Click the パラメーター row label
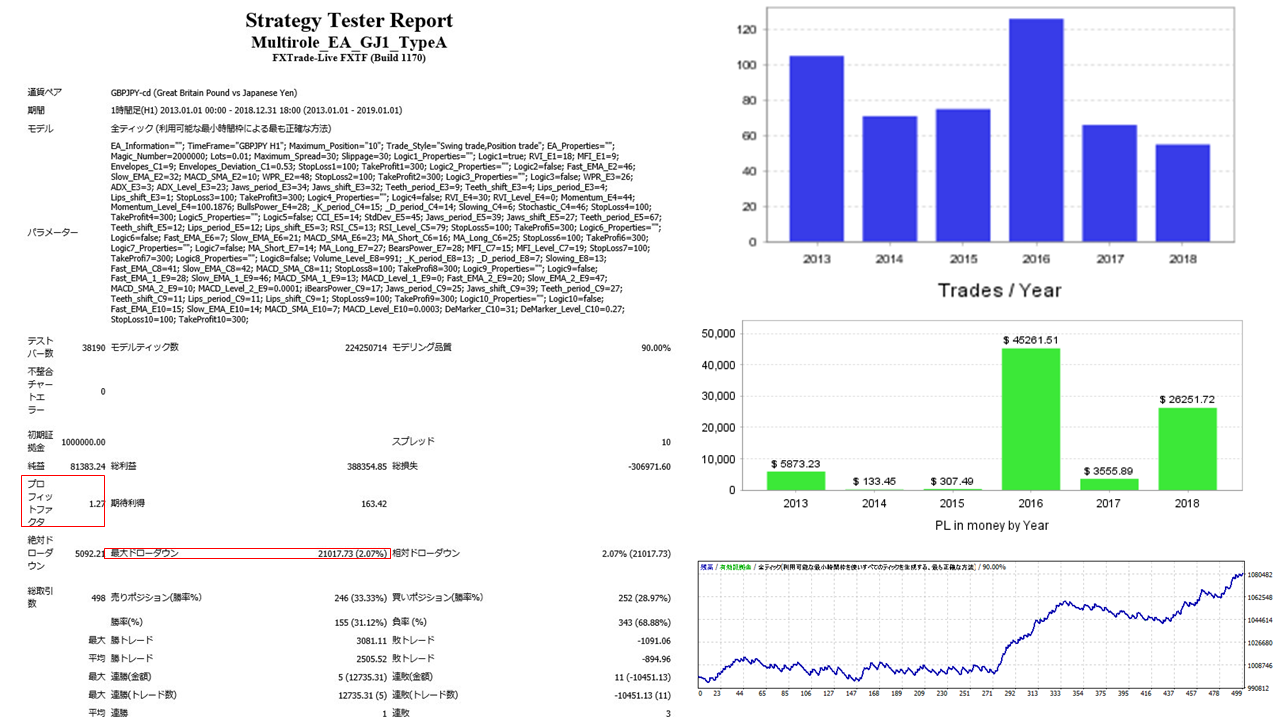The image size is (1280, 720). pos(52,232)
